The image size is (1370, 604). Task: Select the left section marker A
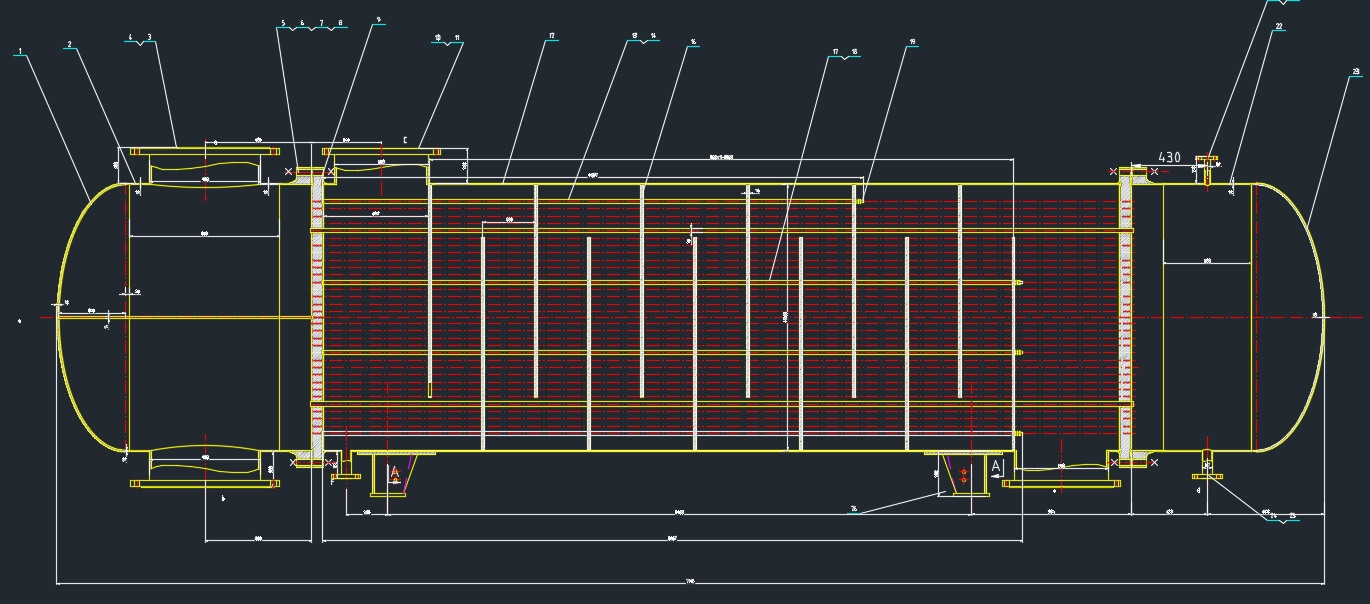click(x=395, y=472)
